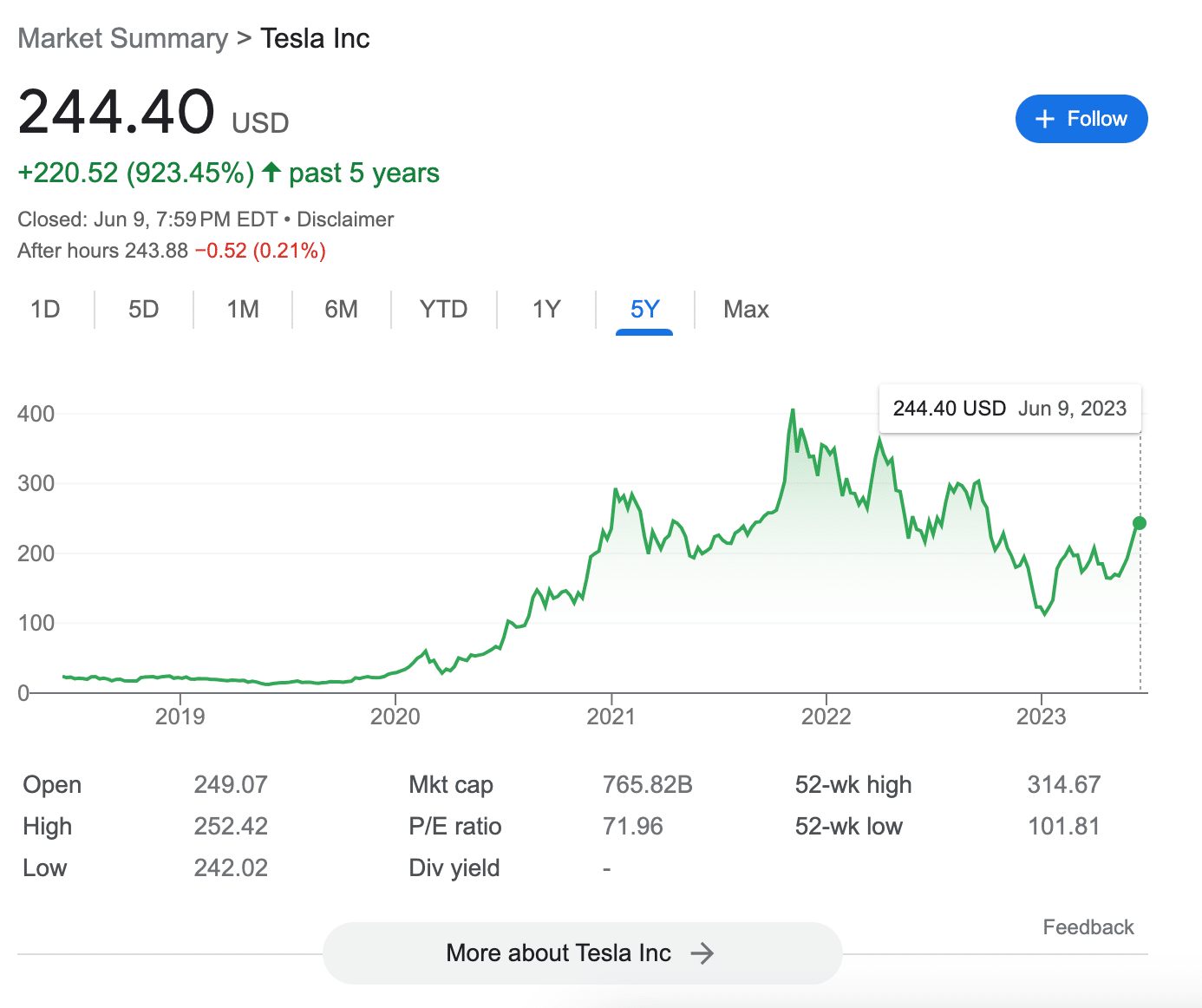Click the 244.40 price value

116,113
